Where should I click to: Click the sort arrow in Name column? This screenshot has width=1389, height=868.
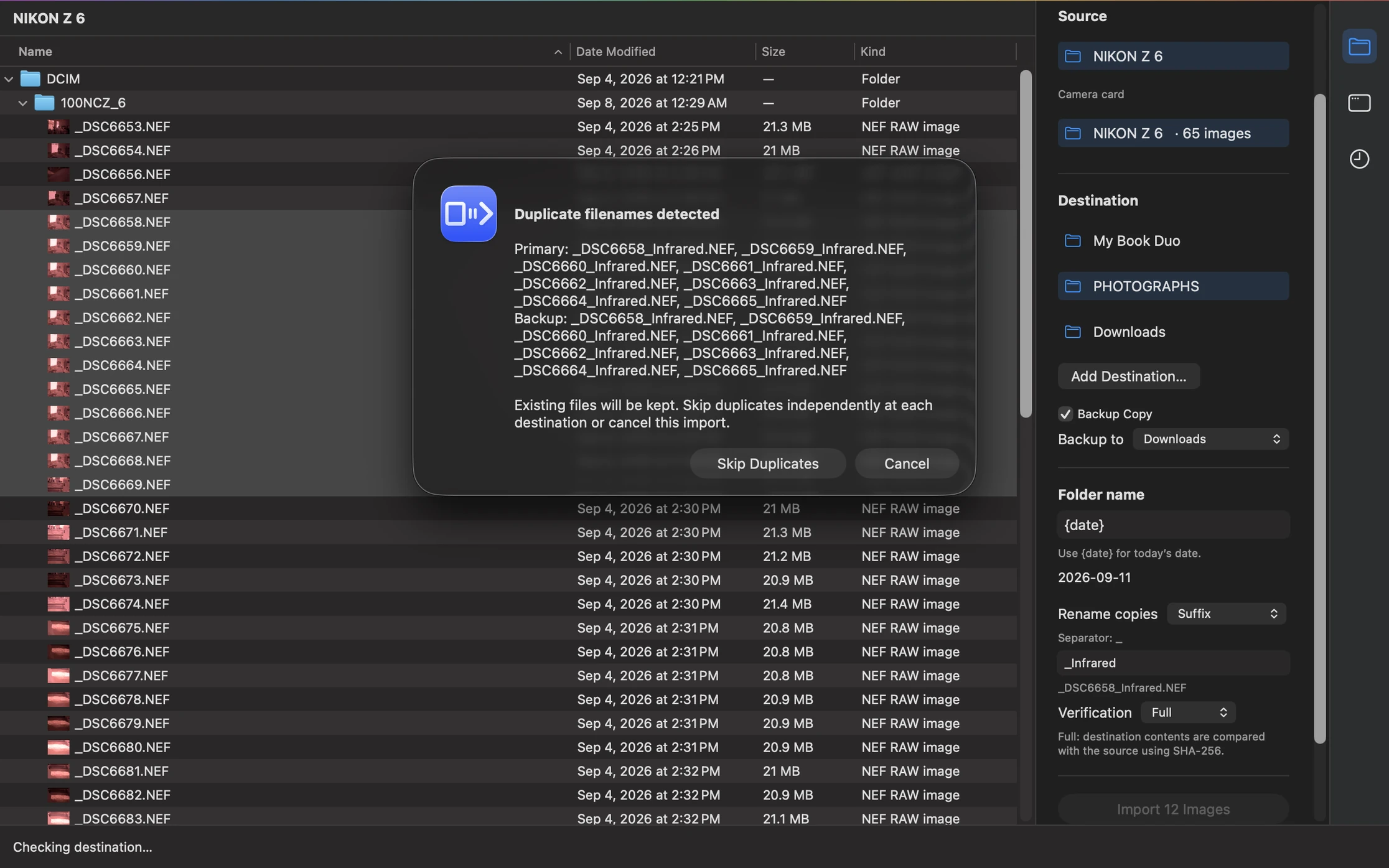(558, 52)
